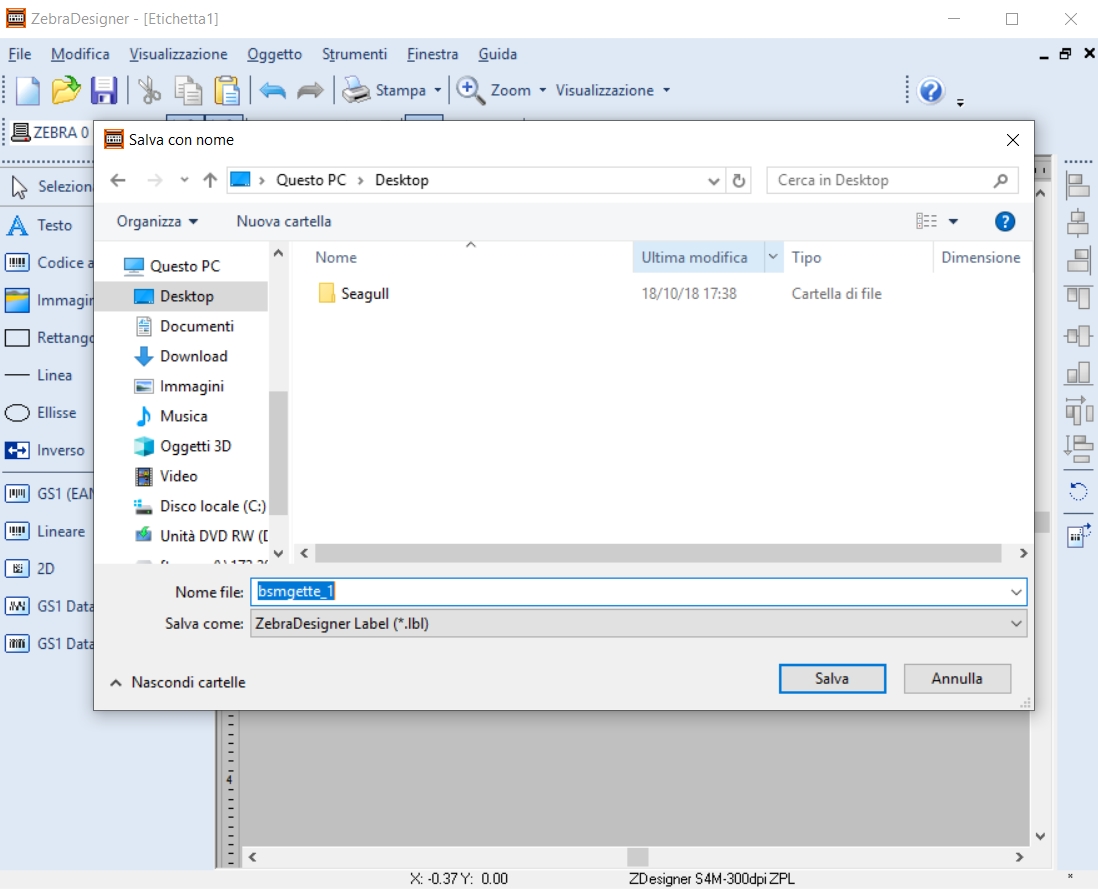The width and height of the screenshot is (1098, 889).
Task: Click Questo PC in the address bar
Action: click(x=311, y=181)
